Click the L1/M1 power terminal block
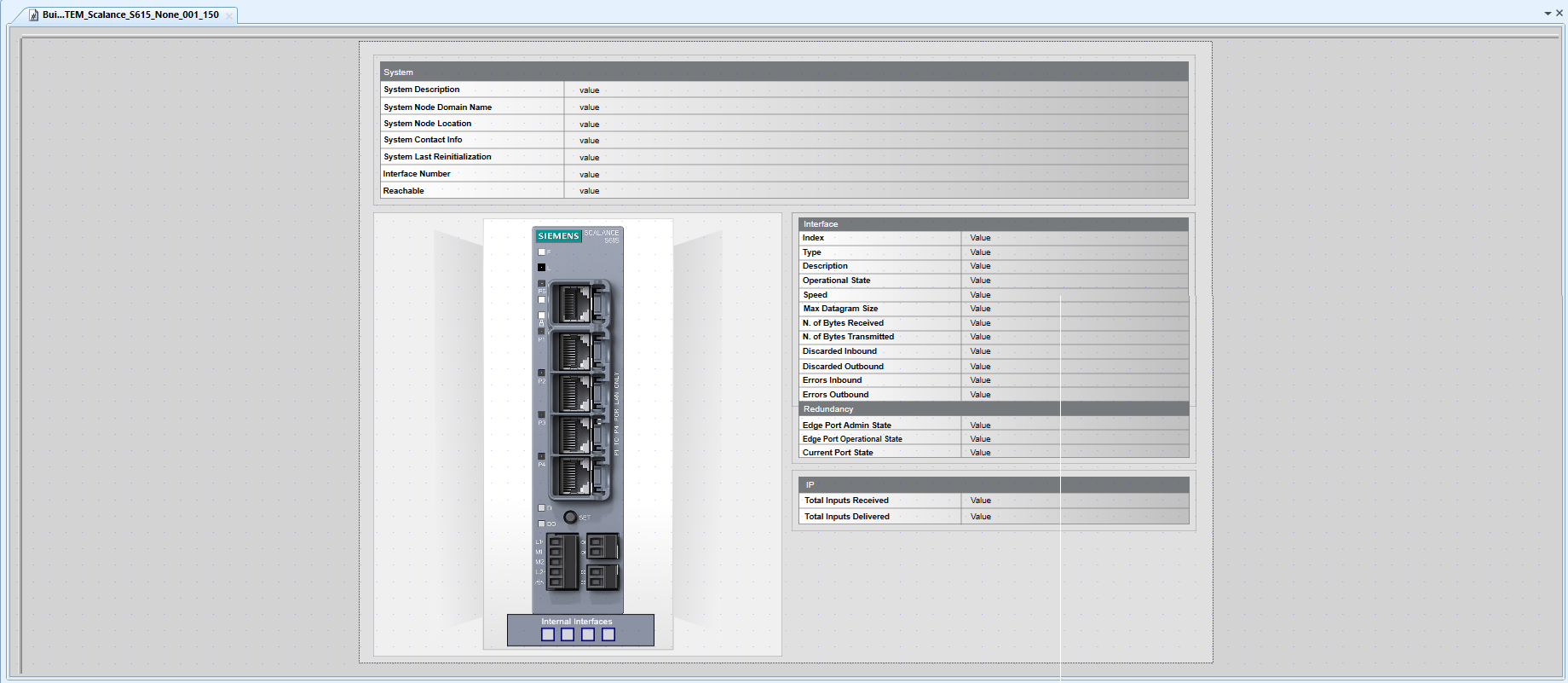This screenshot has height=683, width=1568. pyautogui.click(x=562, y=562)
